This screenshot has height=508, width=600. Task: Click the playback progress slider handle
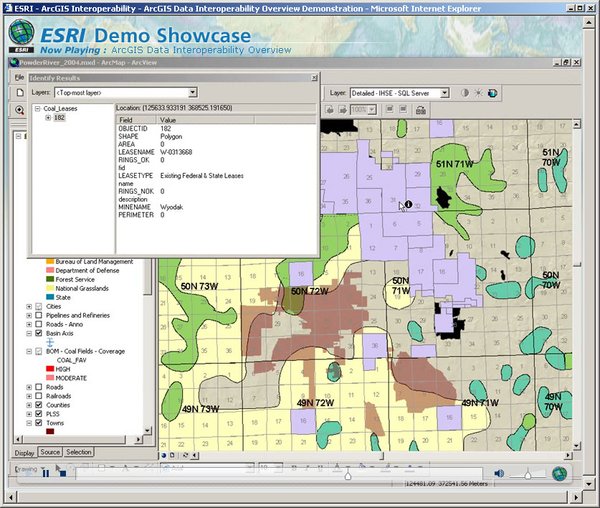348,475
